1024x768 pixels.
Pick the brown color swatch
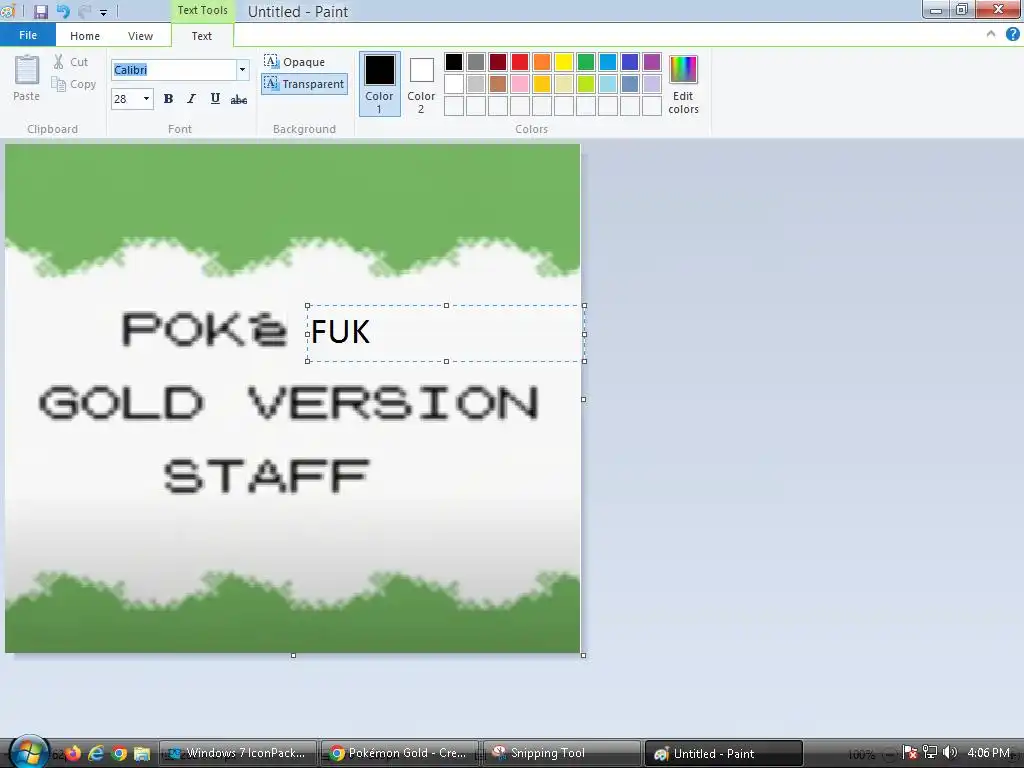pos(498,84)
